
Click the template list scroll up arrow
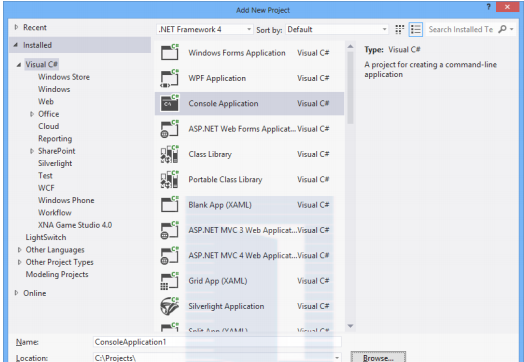pyautogui.click(x=350, y=46)
